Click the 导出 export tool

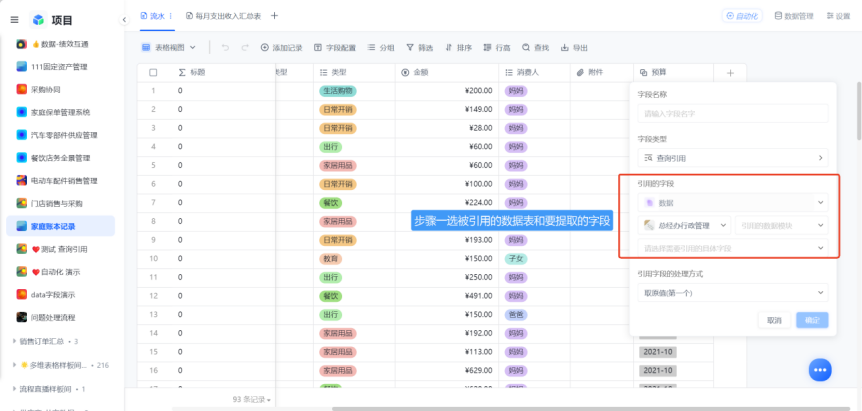click(574, 48)
